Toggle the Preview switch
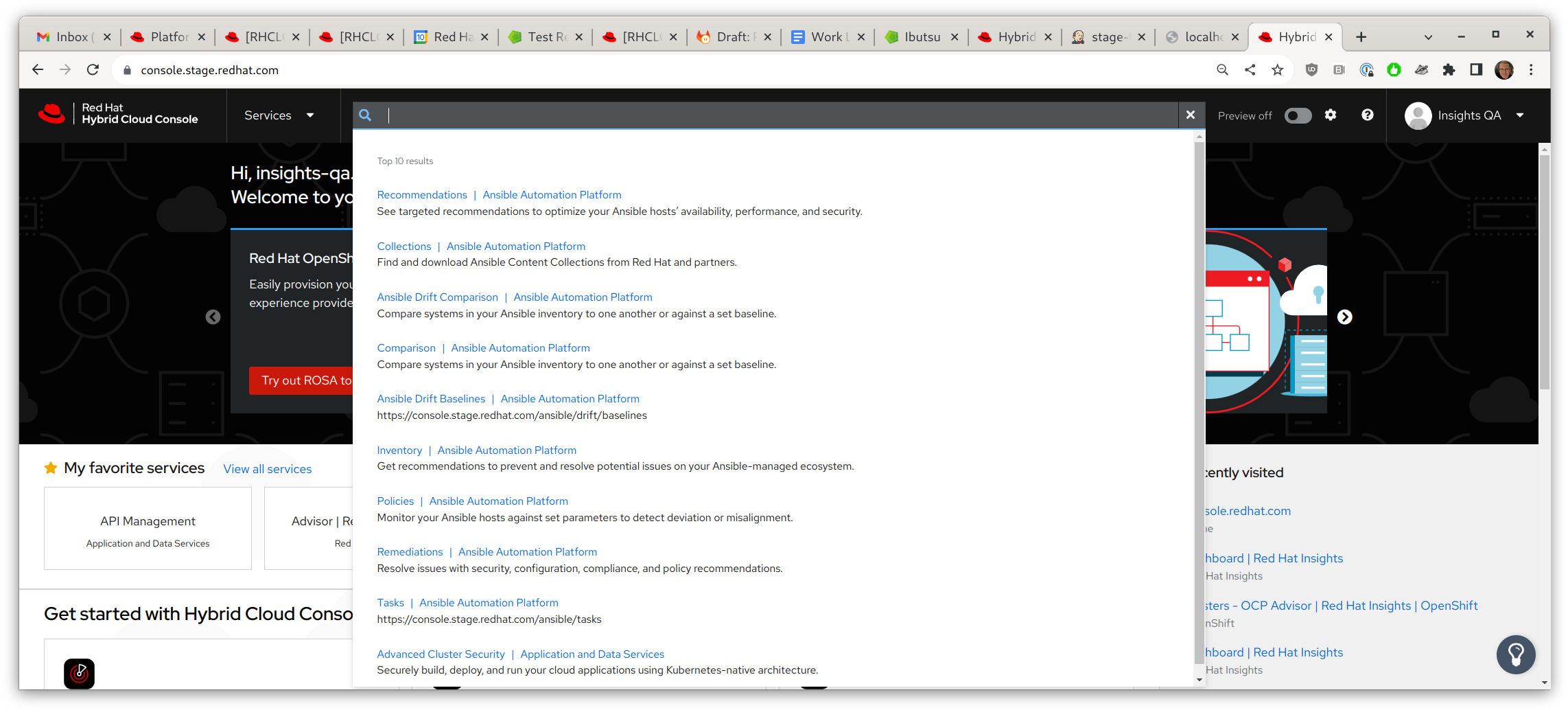Image resolution: width=1568 pixels, height=710 pixels. (1298, 115)
